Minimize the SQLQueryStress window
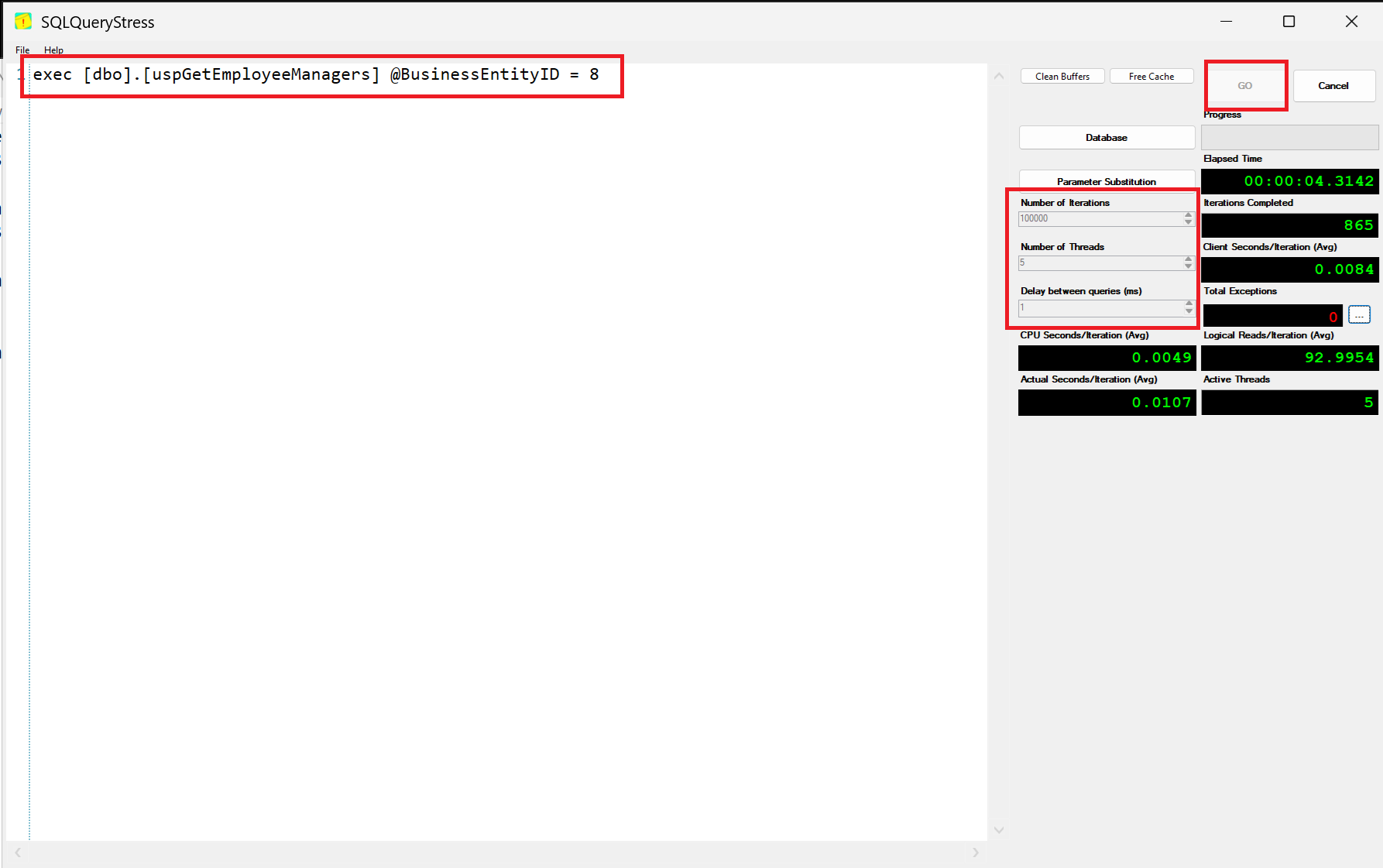This screenshot has height=868, width=1383. (x=1227, y=22)
